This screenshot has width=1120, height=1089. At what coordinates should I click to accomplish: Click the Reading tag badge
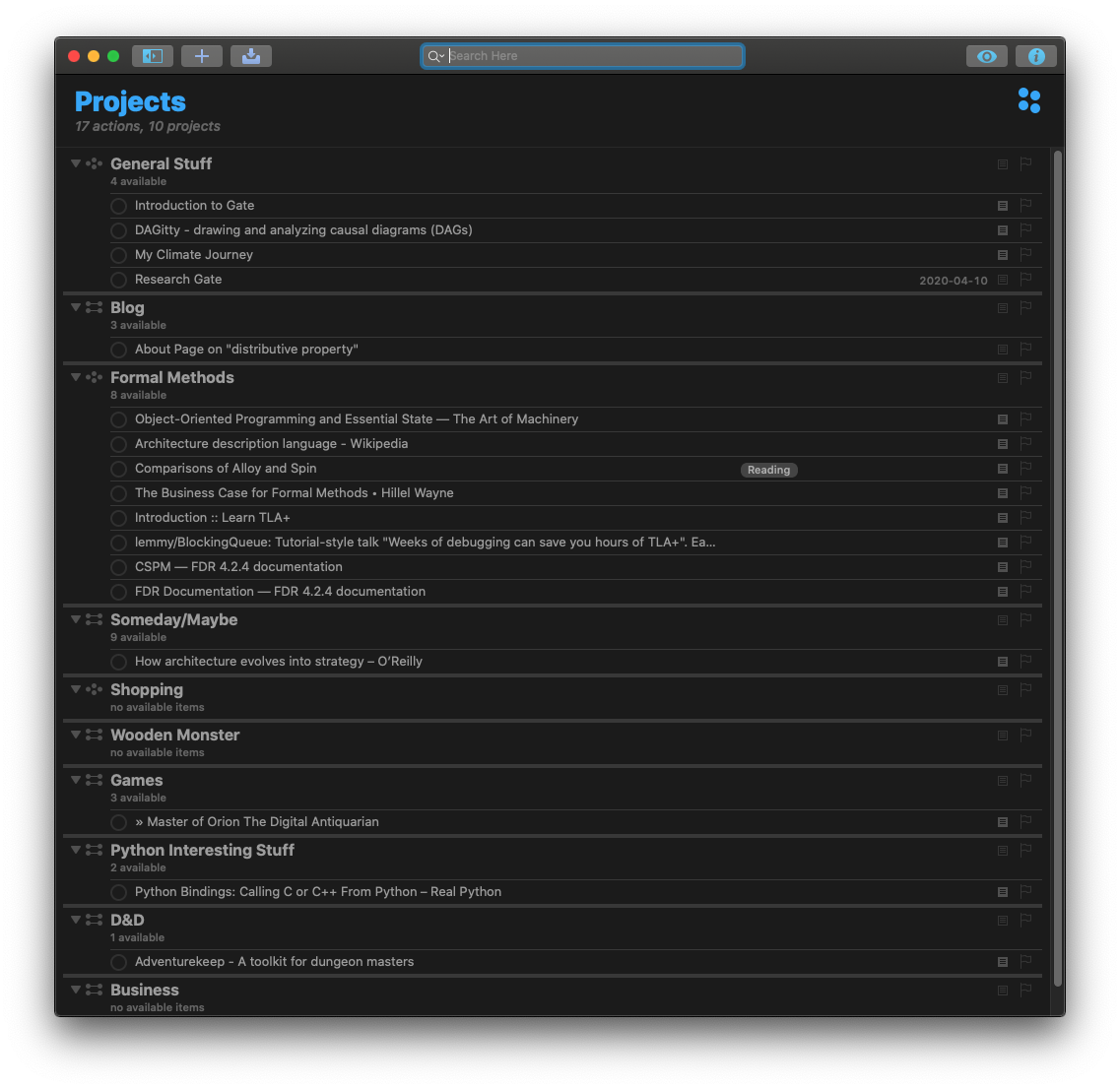click(768, 470)
